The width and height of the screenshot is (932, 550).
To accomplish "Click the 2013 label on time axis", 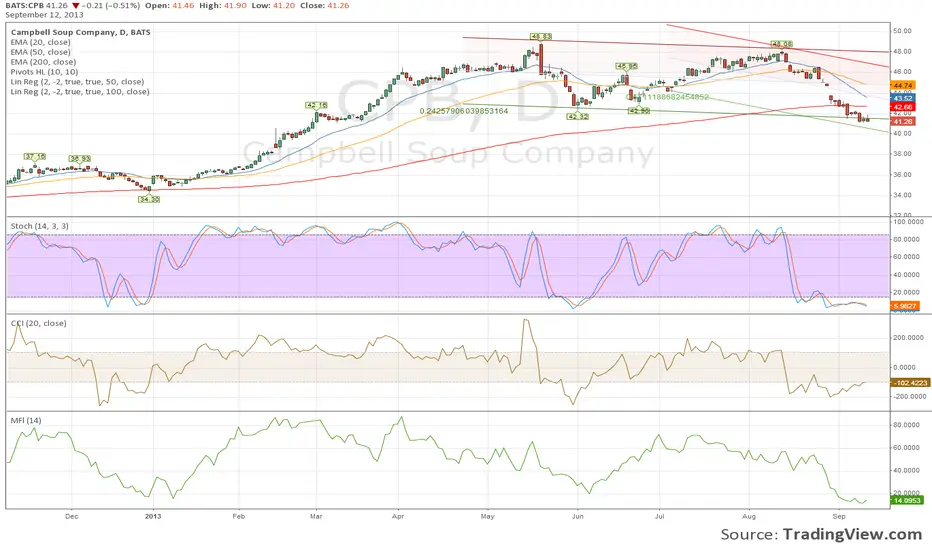I will (153, 516).
